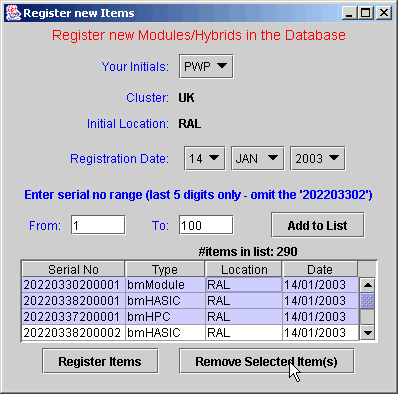Viewport: 398px width, 394px height.
Task: Maximize the Register new Items window
Action: (x=366, y=13)
